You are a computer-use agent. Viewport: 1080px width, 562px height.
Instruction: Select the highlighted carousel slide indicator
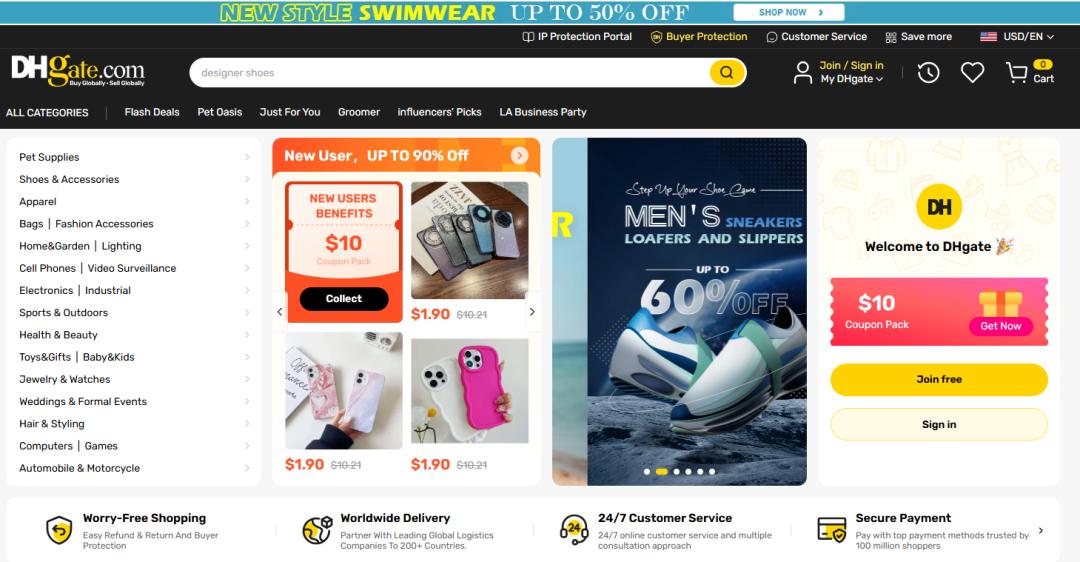coord(661,472)
